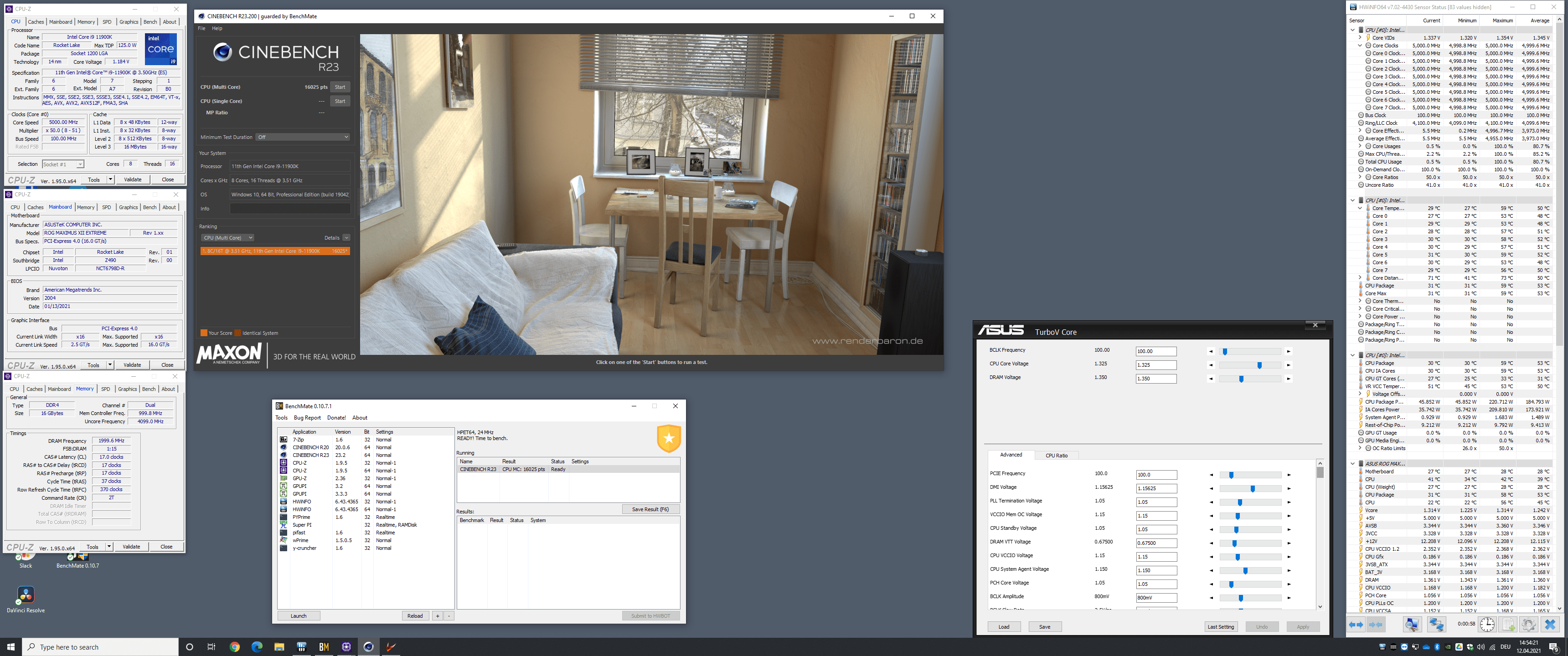Start the CPU (Single Core) Cinebench test
Screen dimensions: 1568x656
pos(340,101)
